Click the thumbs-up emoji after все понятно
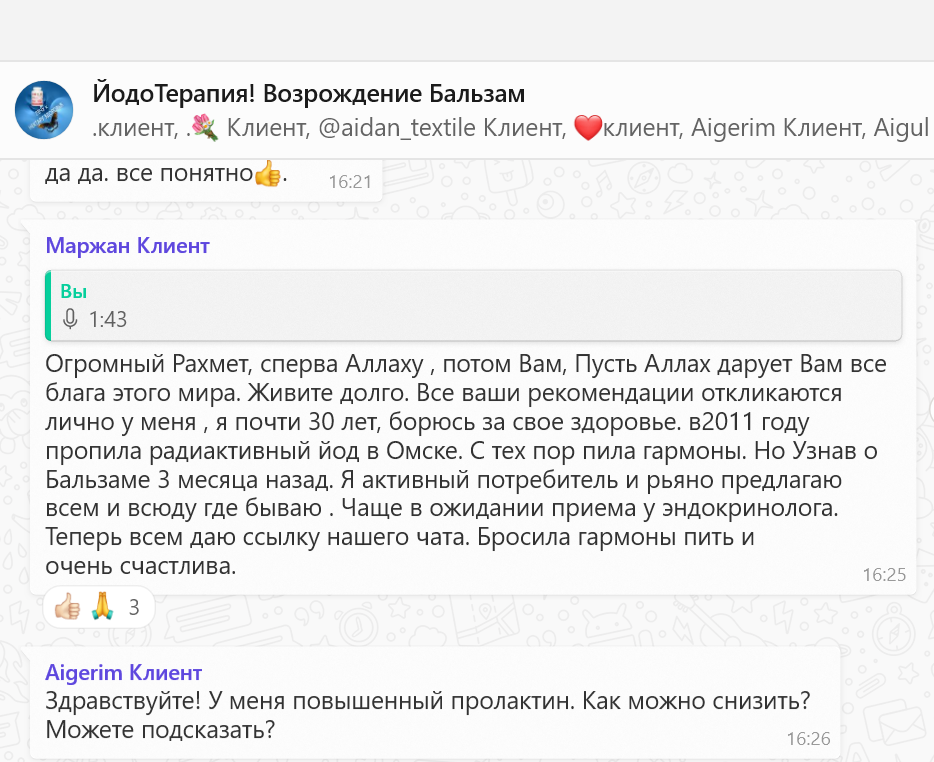 point(267,175)
